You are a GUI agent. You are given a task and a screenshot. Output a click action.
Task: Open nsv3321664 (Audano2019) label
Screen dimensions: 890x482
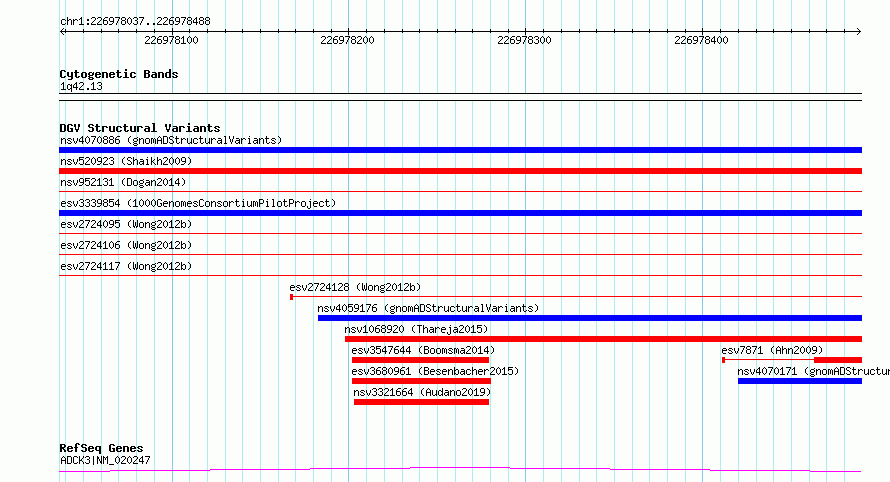coord(422,392)
